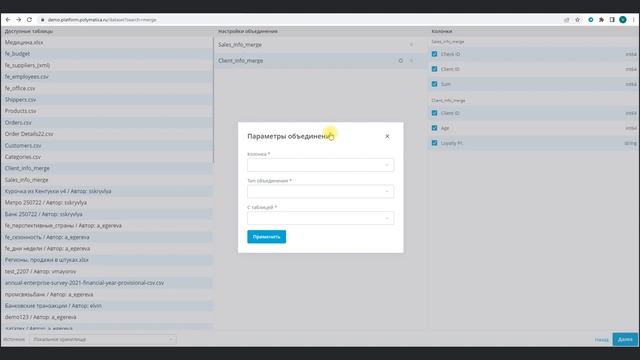Image resolution: width=640 pixels, height=360 pixels.
Task: Go forward in the browser
Action: point(19,20)
